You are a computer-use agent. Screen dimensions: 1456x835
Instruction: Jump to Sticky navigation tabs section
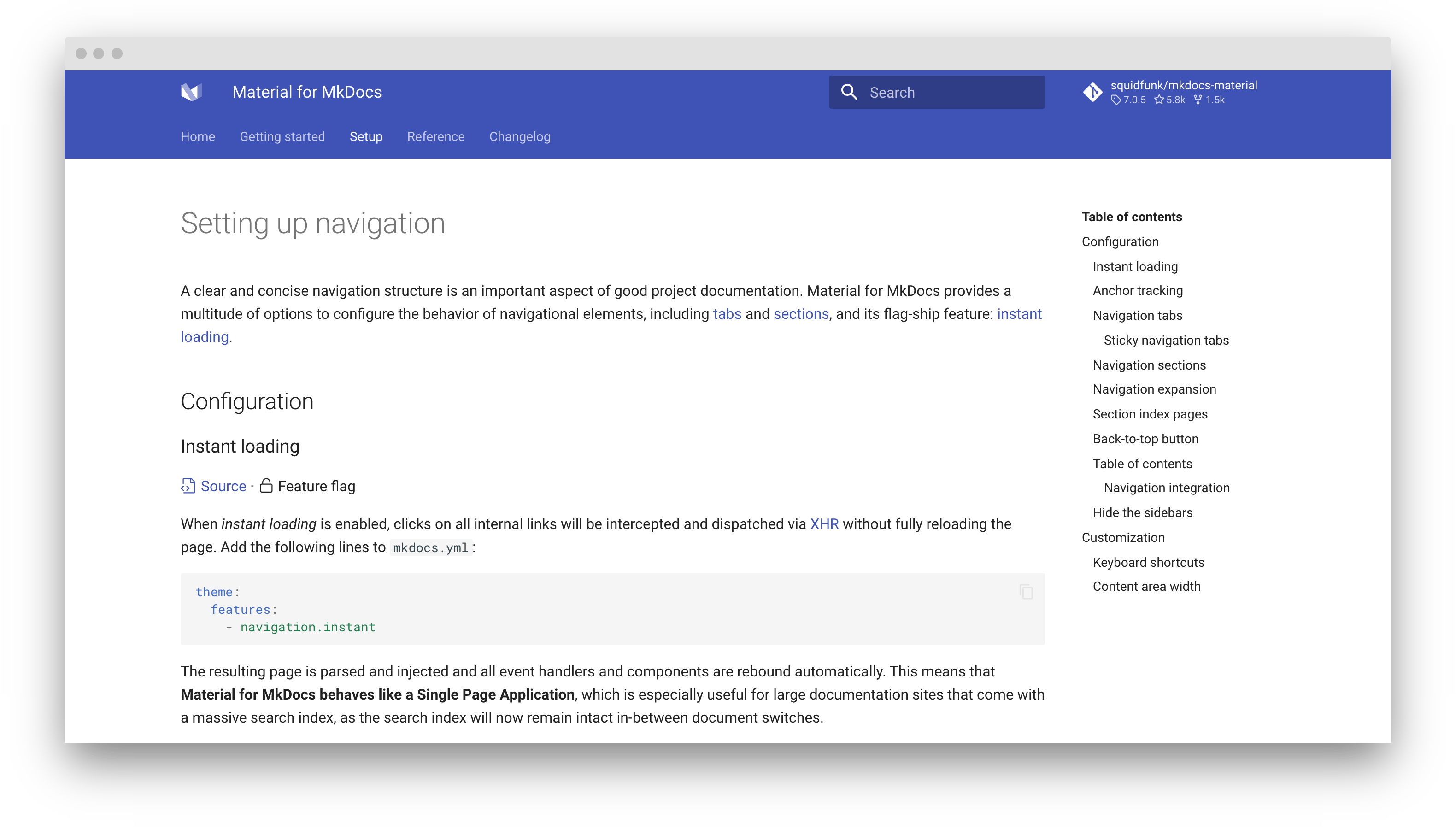[x=1166, y=341]
